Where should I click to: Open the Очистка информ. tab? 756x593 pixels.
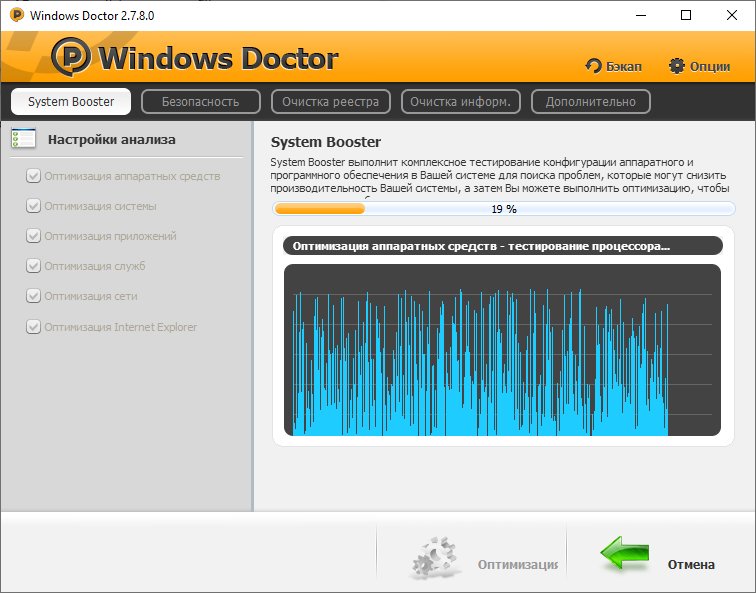click(460, 102)
